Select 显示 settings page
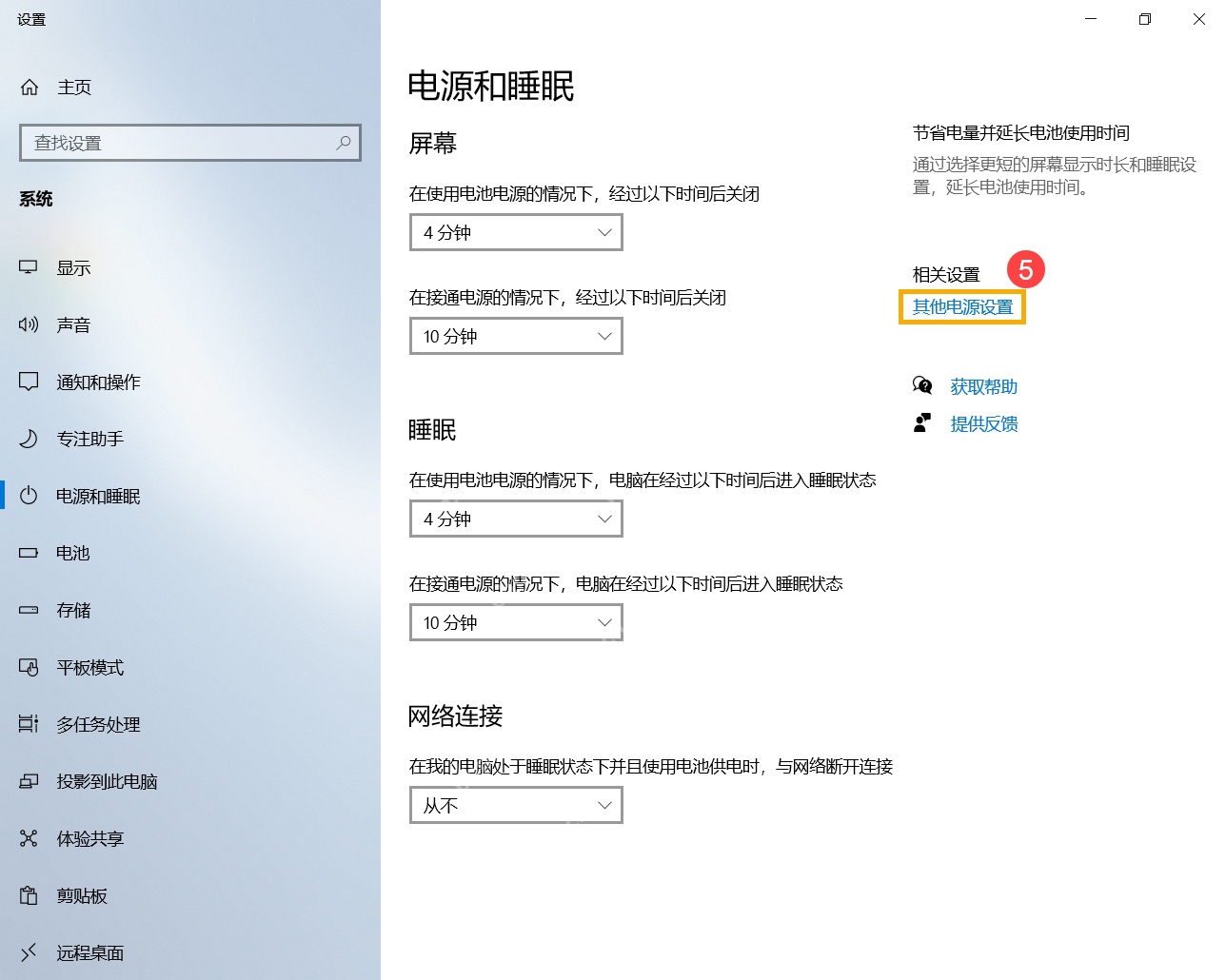1226x980 pixels. 190,268
